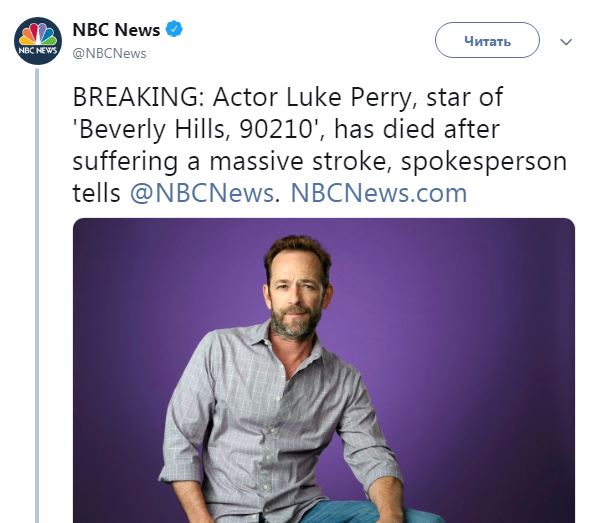Click the peacock logo in the avatar
Image resolution: width=604 pixels, height=523 pixels.
[38, 35]
